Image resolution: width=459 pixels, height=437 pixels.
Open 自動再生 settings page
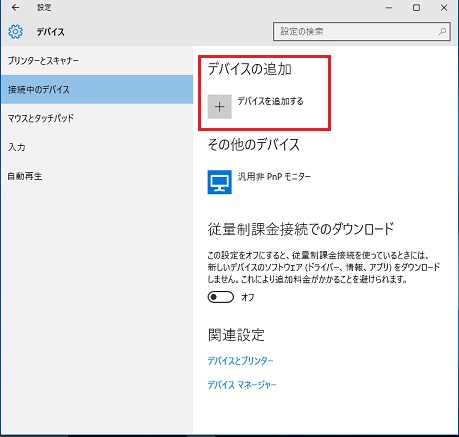tap(97, 176)
